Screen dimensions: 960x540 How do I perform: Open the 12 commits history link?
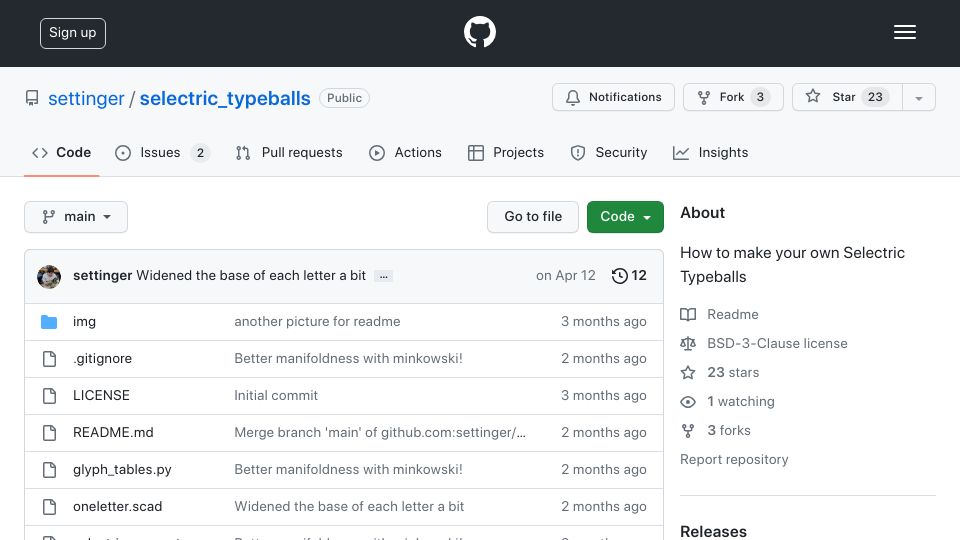coord(629,276)
